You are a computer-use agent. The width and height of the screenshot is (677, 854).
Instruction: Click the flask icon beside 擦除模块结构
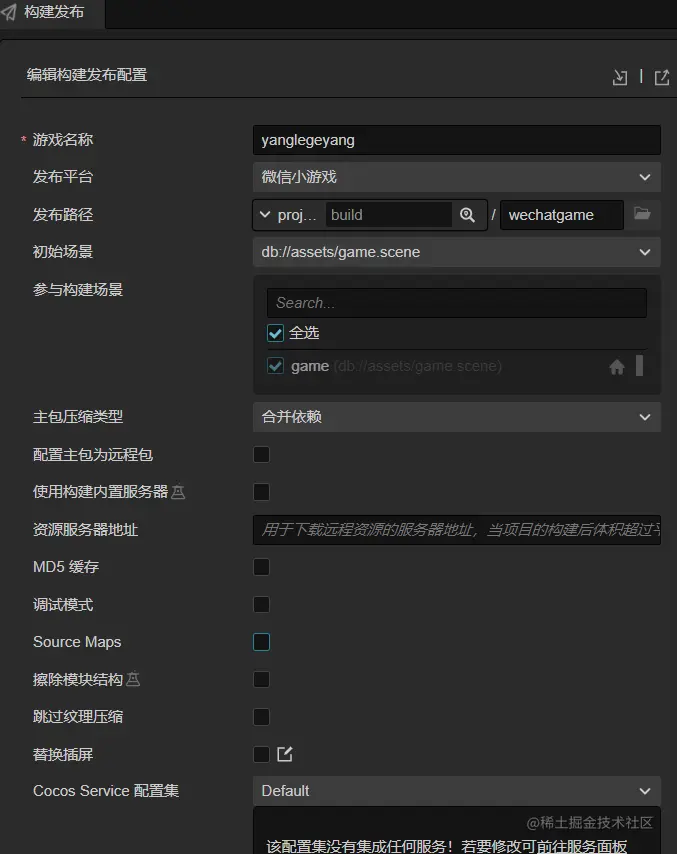pyautogui.click(x=133, y=679)
